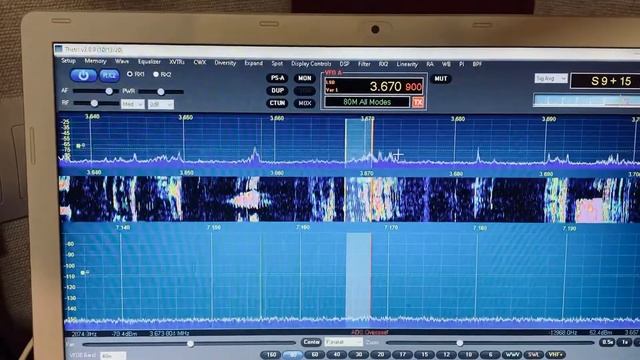Adjust the PWR drive slider
This screenshot has width=640, height=360.
[x=161, y=92]
